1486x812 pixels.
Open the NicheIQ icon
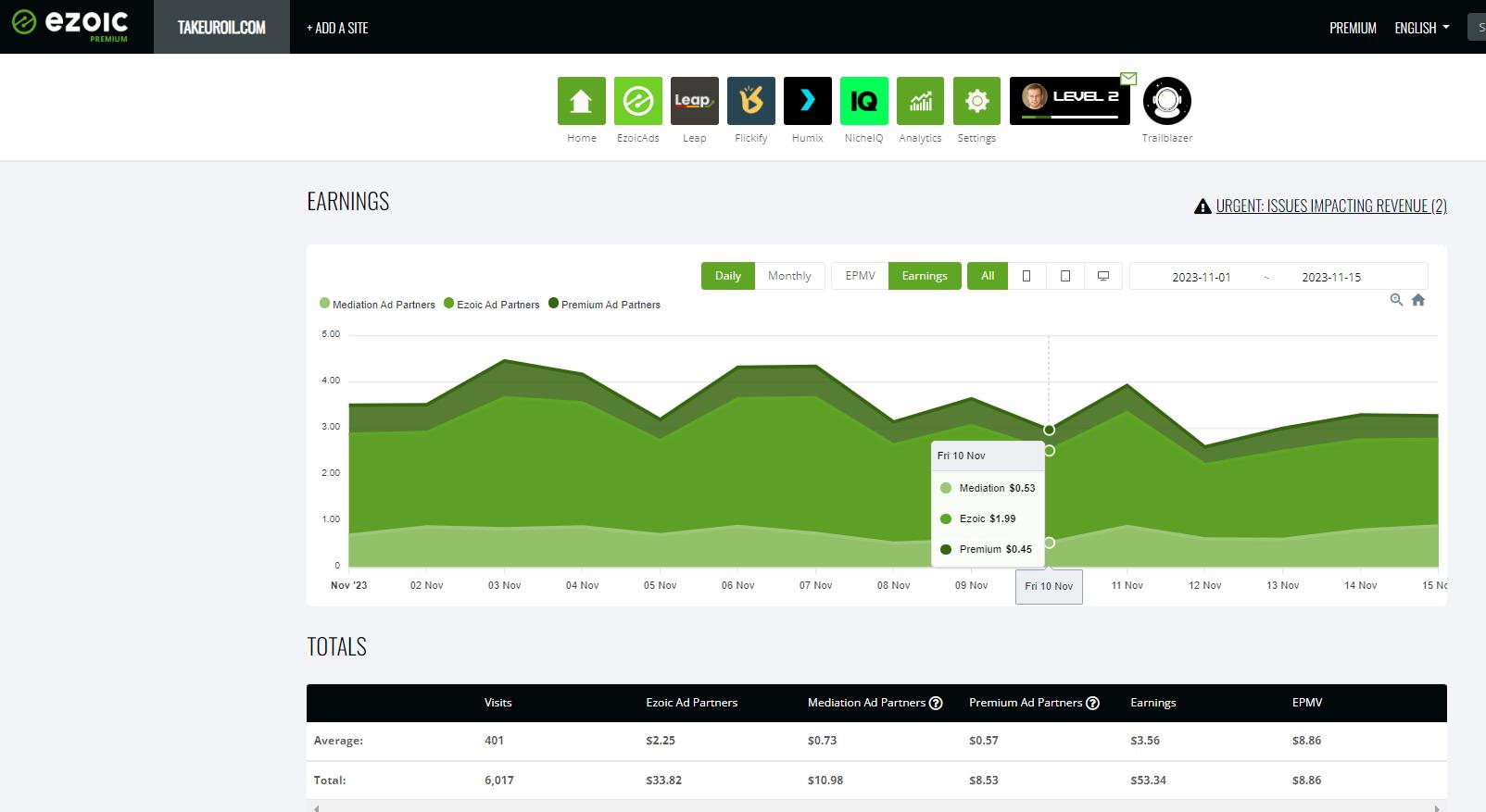[863, 101]
